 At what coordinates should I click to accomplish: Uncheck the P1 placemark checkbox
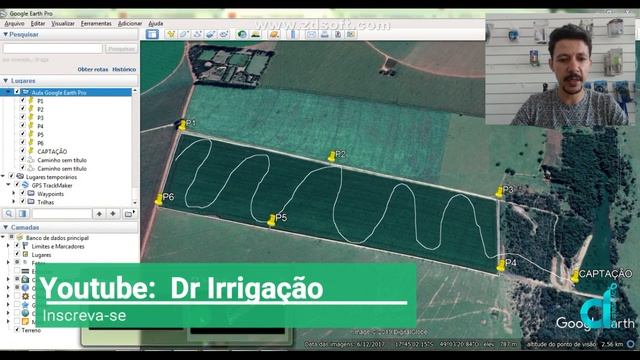[22, 100]
